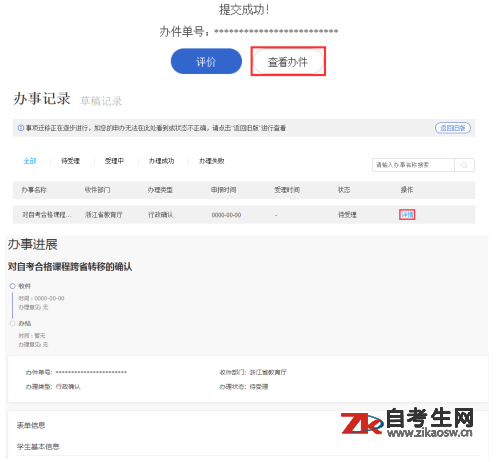Click the 收件 progress step marker
Viewport: 497px width, 462px height.
click(13, 286)
